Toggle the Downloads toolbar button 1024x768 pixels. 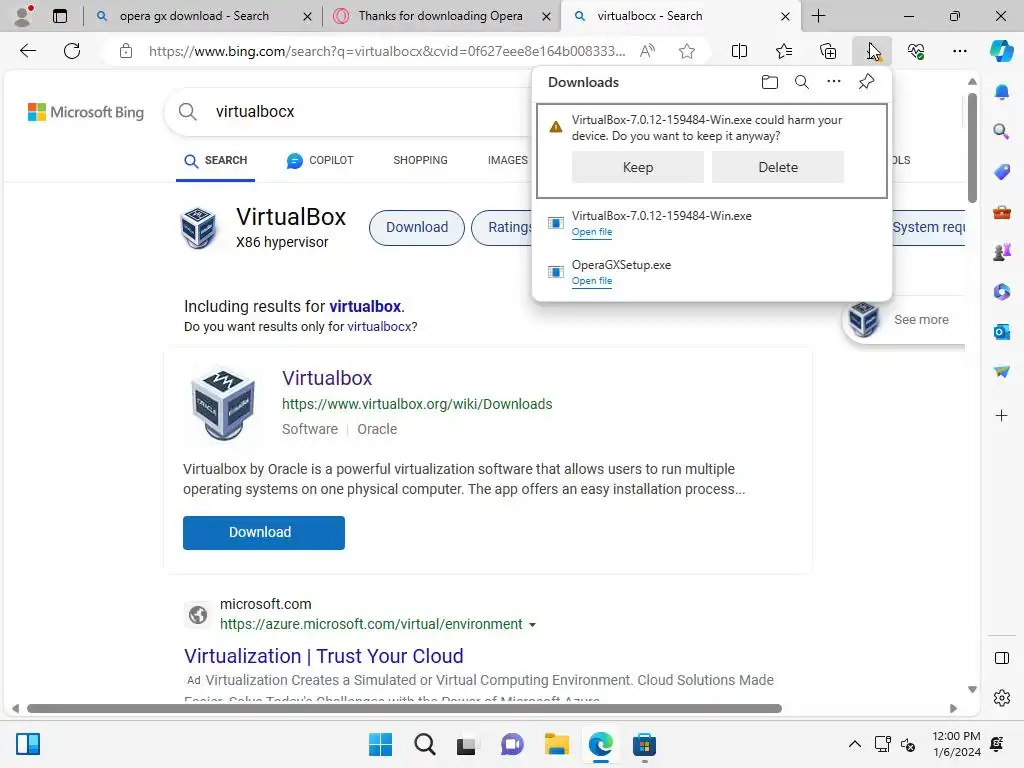(872, 51)
